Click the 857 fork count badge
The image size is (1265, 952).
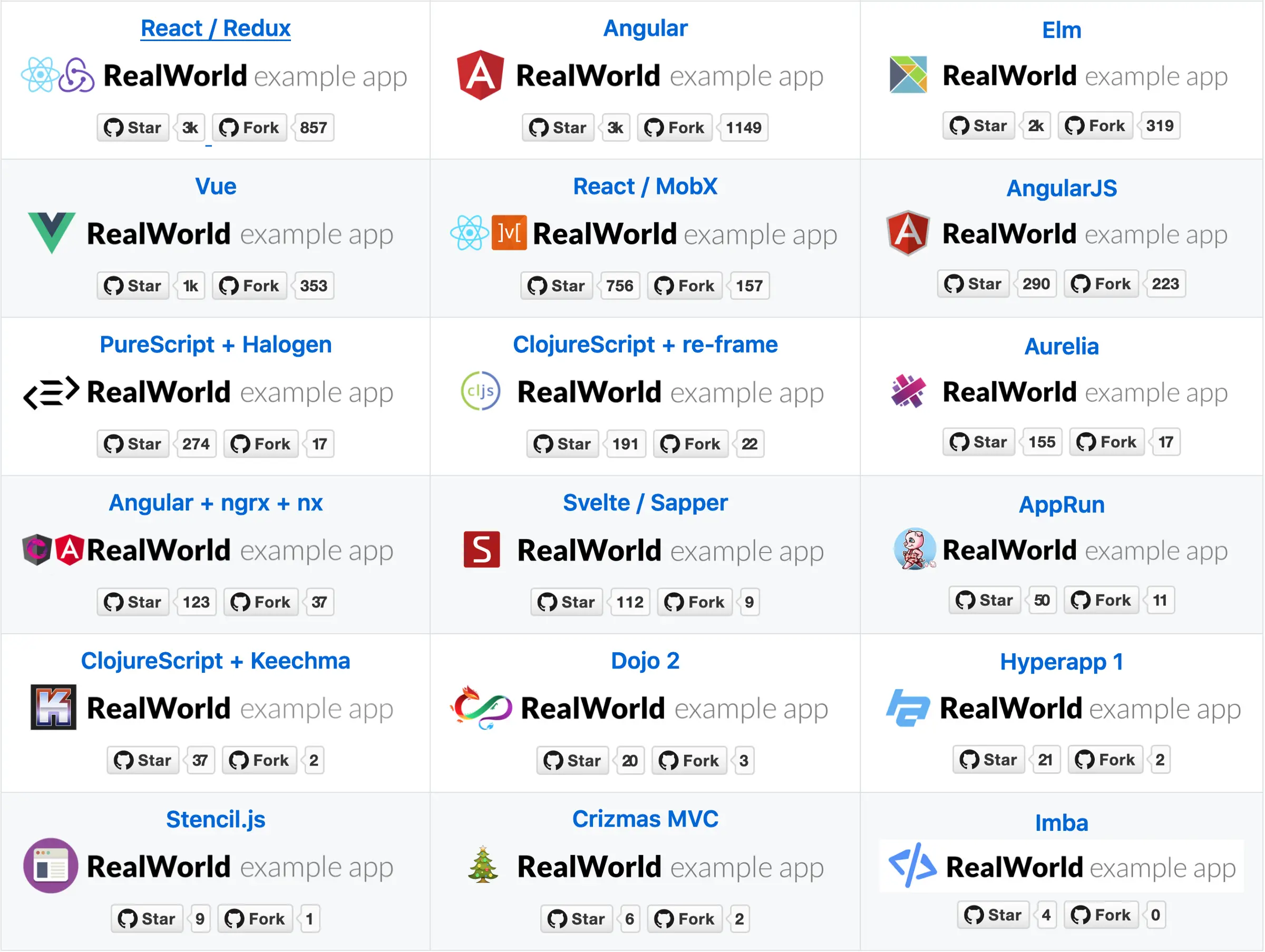click(314, 127)
